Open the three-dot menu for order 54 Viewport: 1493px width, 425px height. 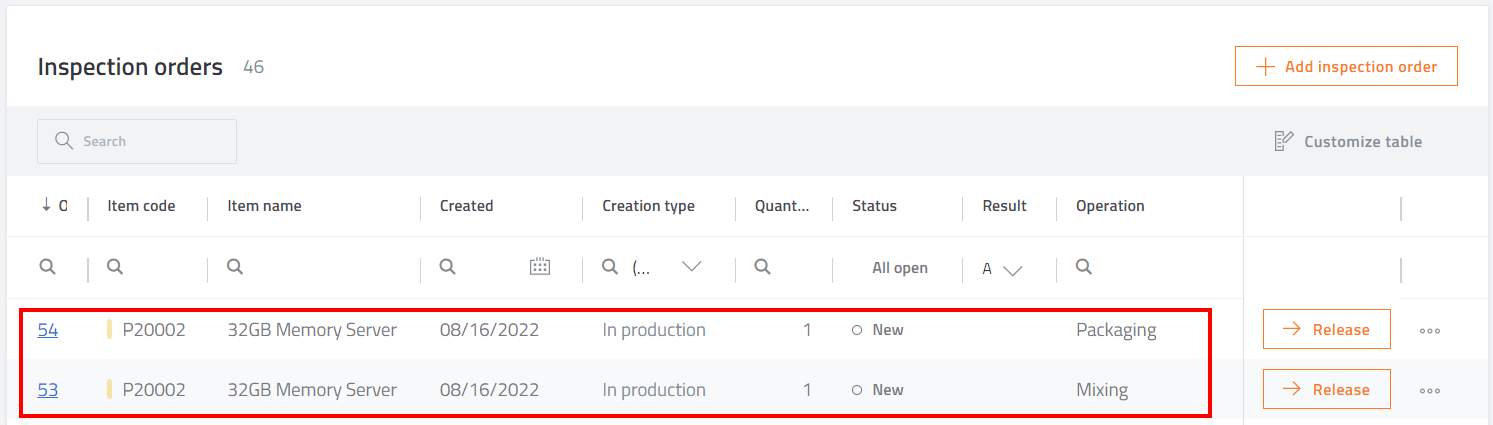(1430, 330)
